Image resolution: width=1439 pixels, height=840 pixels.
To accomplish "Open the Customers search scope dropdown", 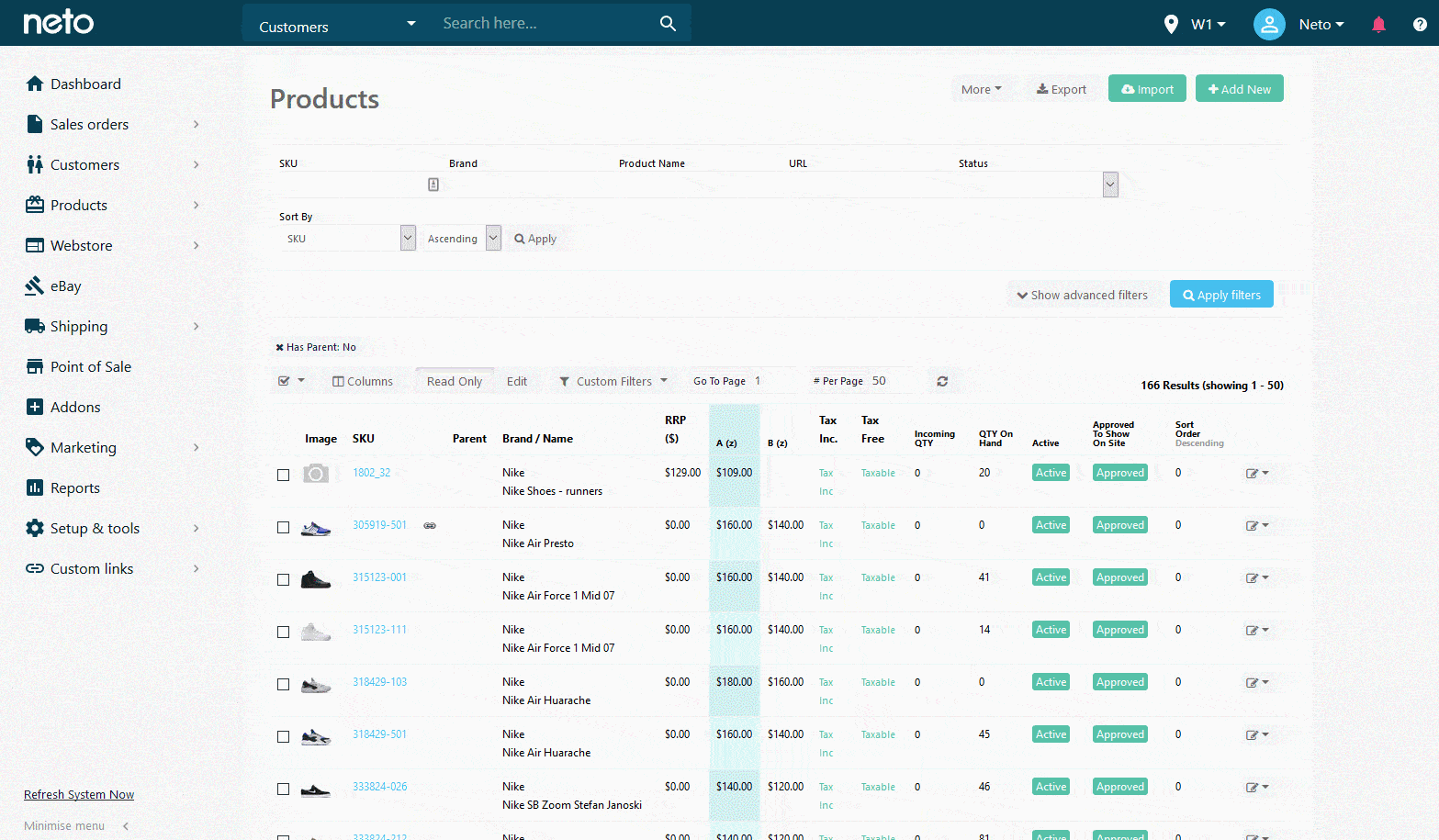I will [336, 25].
